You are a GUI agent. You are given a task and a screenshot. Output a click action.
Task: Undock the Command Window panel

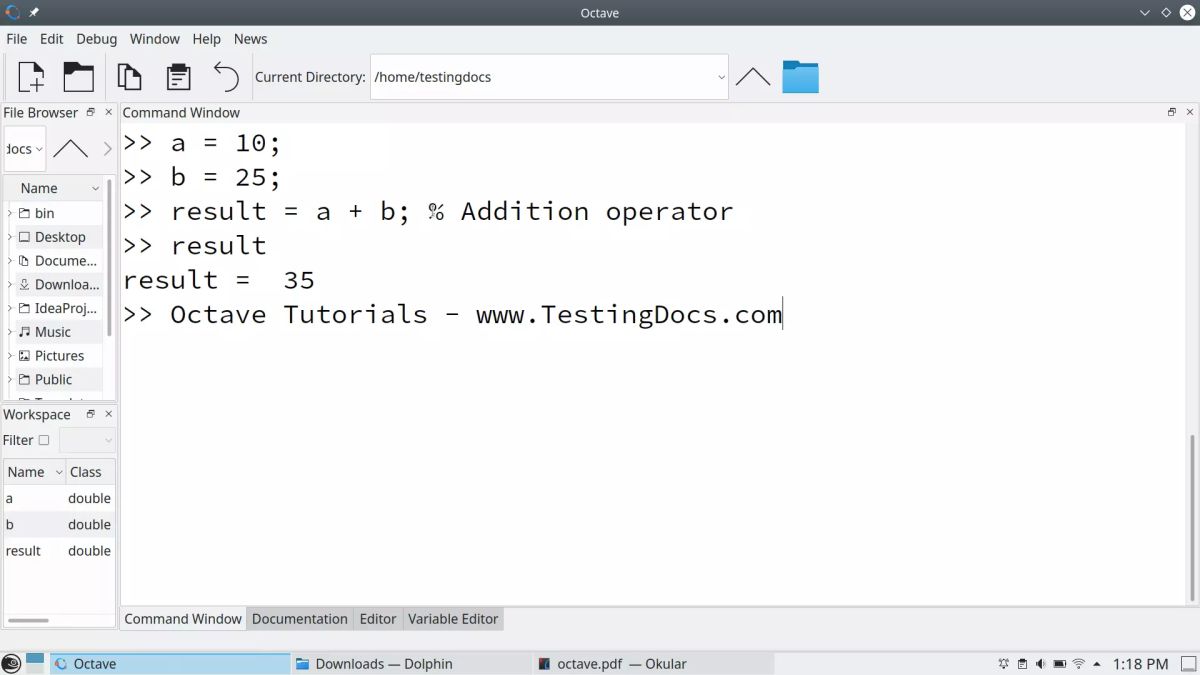coord(1172,112)
